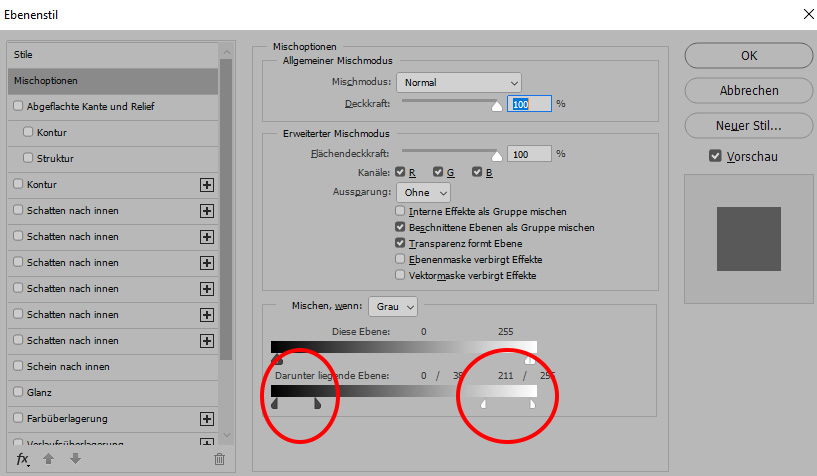
Task: Open the Mischmodus dropdown
Action: point(459,82)
